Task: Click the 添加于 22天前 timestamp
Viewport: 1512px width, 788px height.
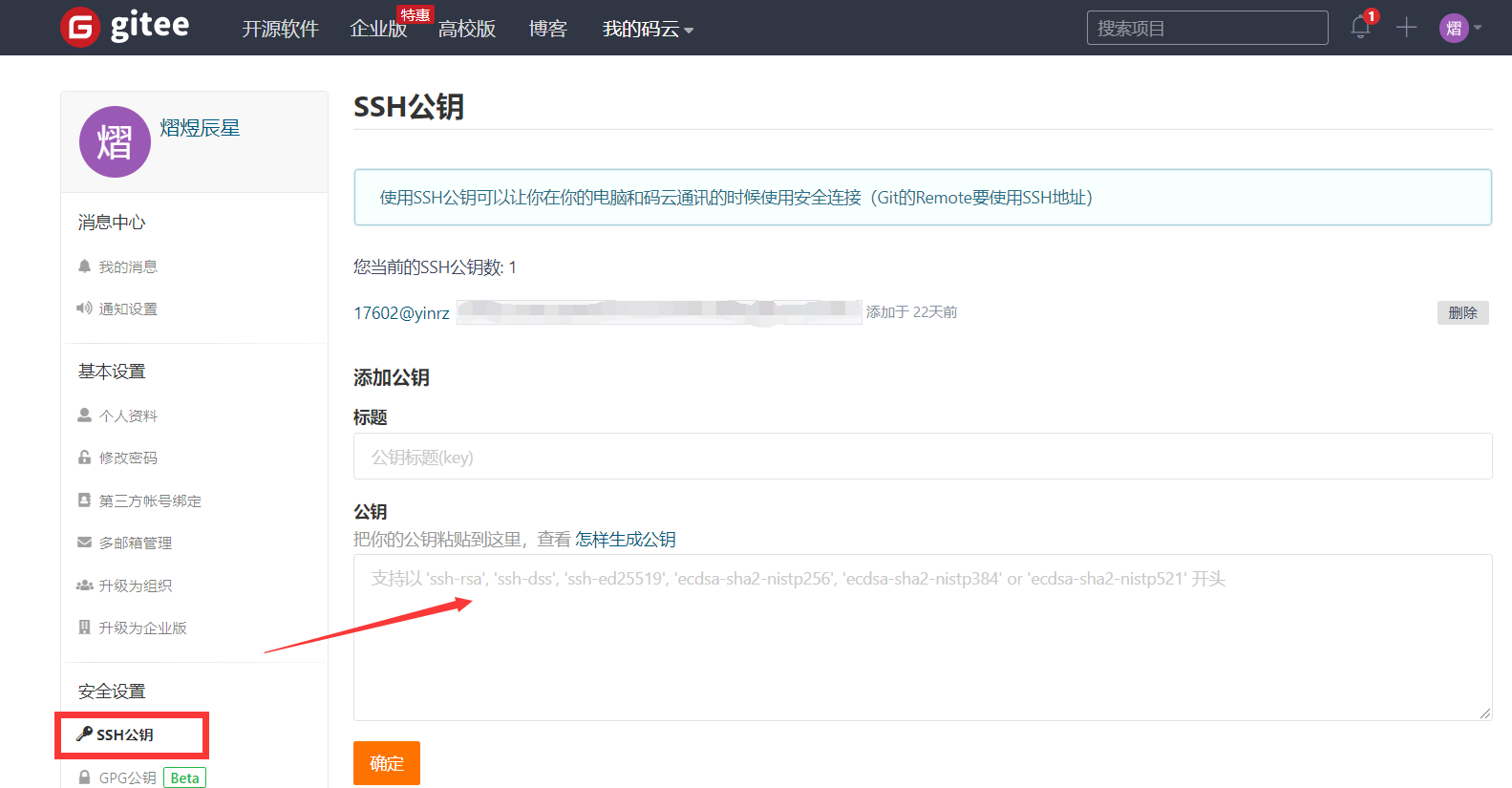Action: pyautogui.click(x=911, y=312)
